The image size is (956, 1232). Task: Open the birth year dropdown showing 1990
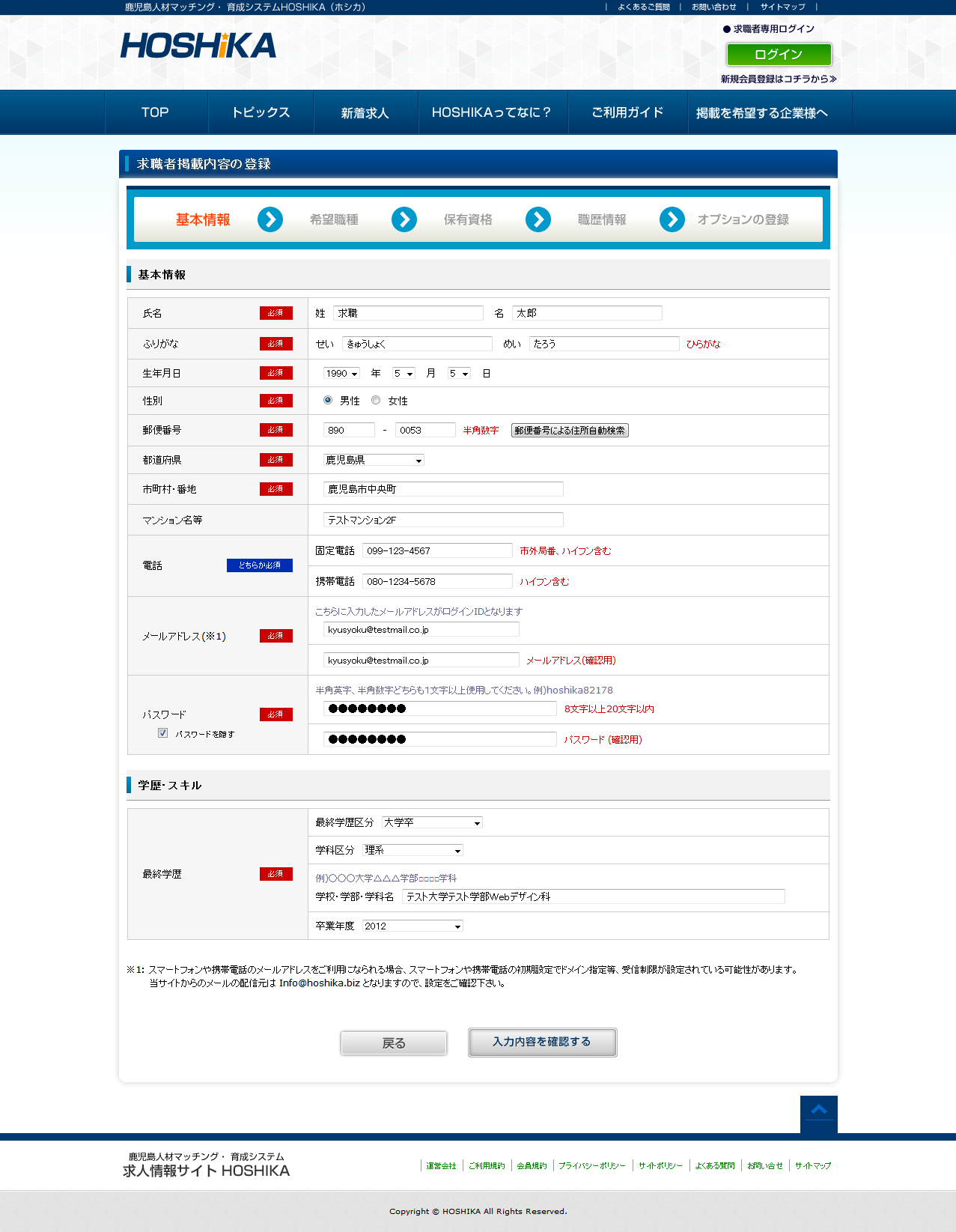[342, 373]
